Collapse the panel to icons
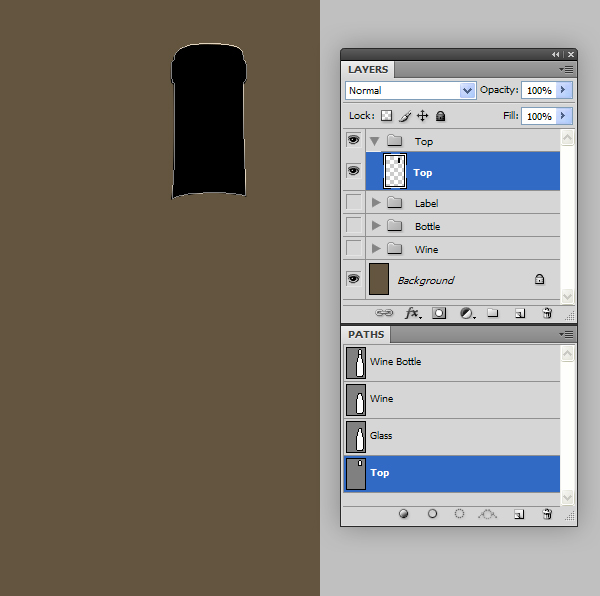 tap(556, 54)
